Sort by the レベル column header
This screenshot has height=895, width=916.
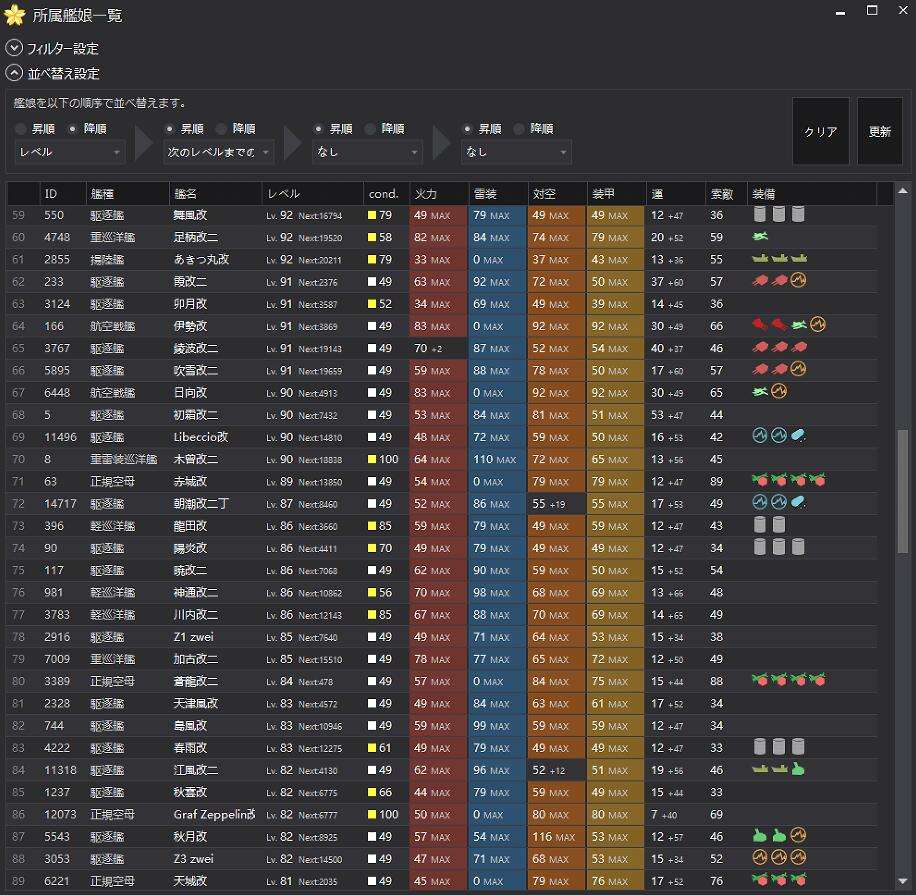click(313, 194)
